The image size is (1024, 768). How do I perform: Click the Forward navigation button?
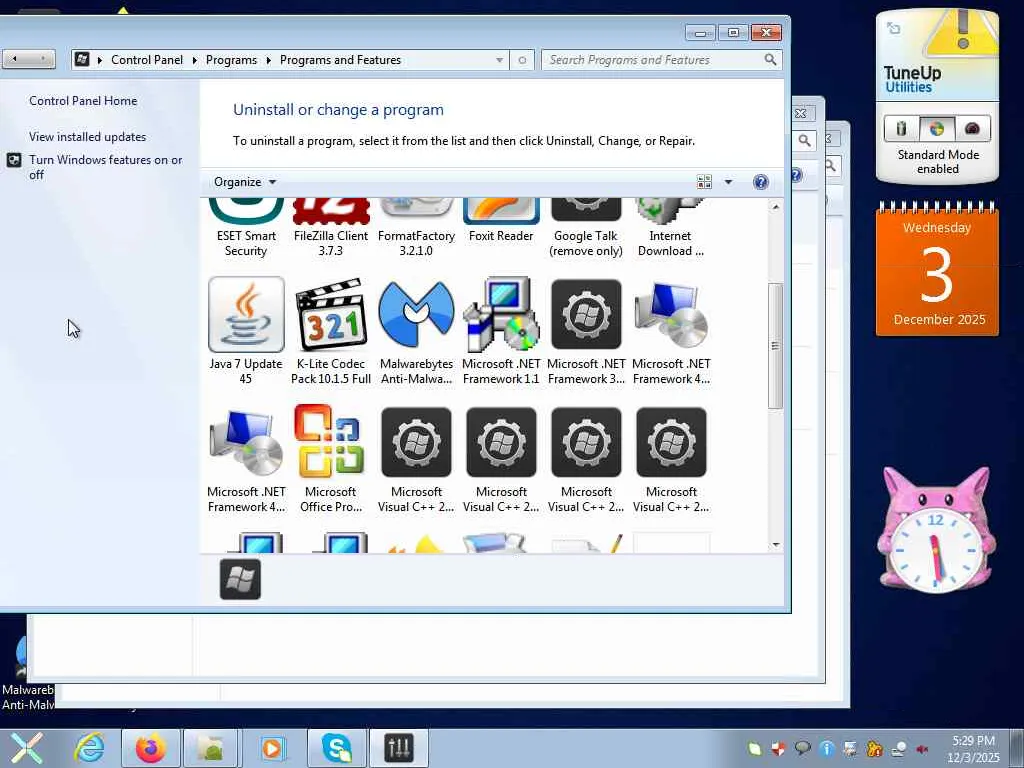click(42, 59)
